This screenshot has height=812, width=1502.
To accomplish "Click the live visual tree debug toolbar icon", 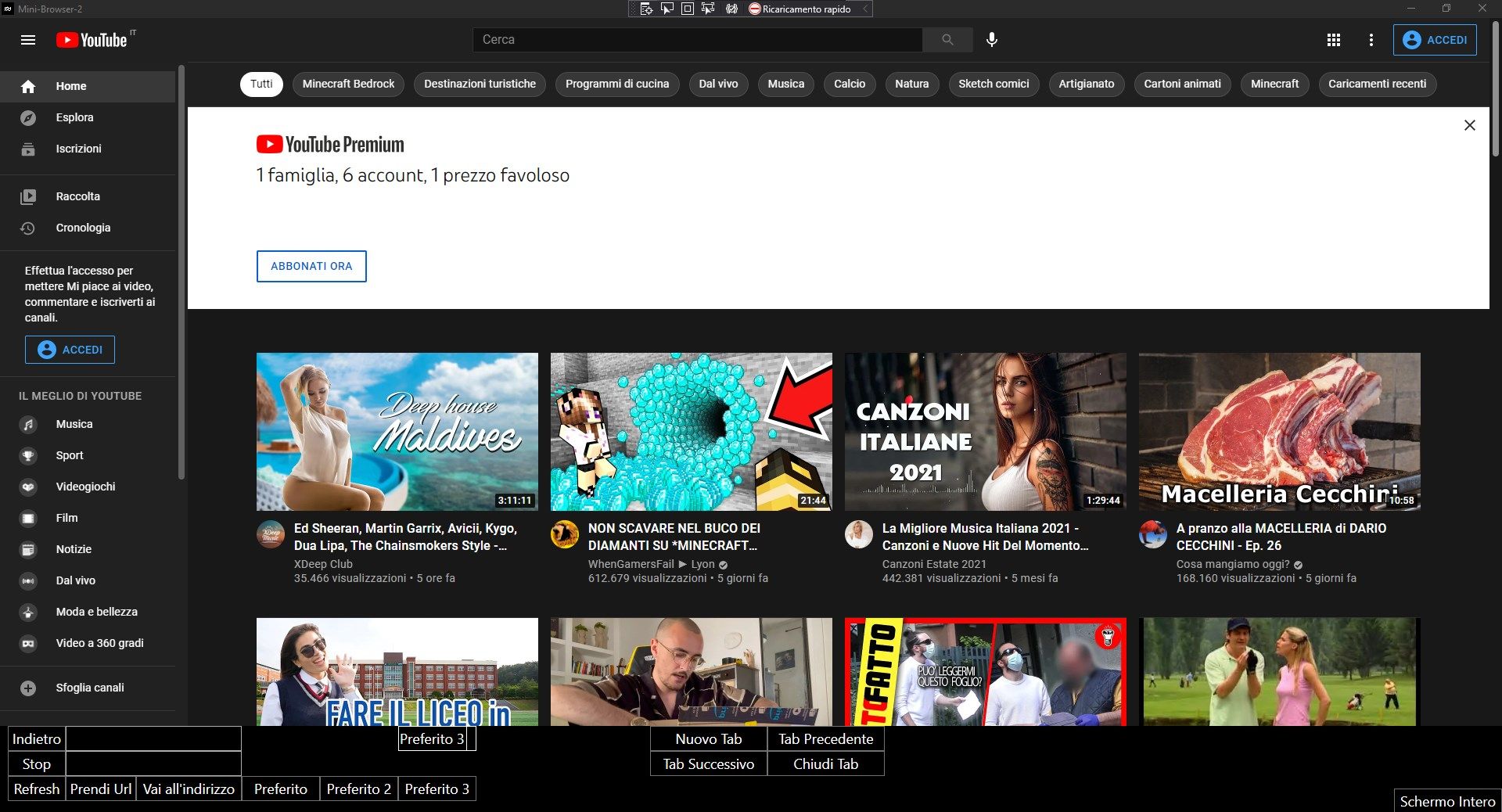I will pyautogui.click(x=646, y=9).
